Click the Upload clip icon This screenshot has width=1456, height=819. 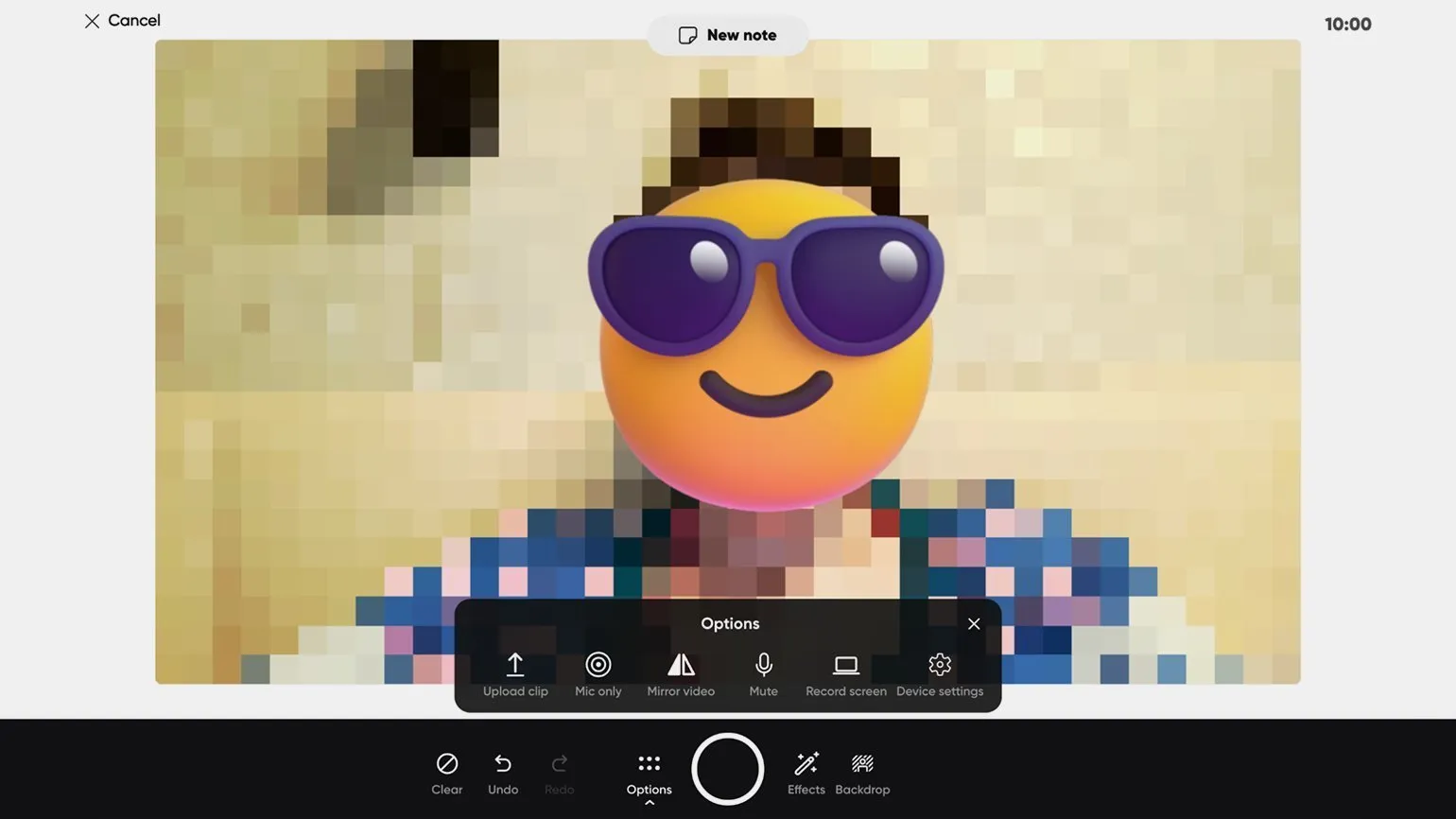coord(514,666)
